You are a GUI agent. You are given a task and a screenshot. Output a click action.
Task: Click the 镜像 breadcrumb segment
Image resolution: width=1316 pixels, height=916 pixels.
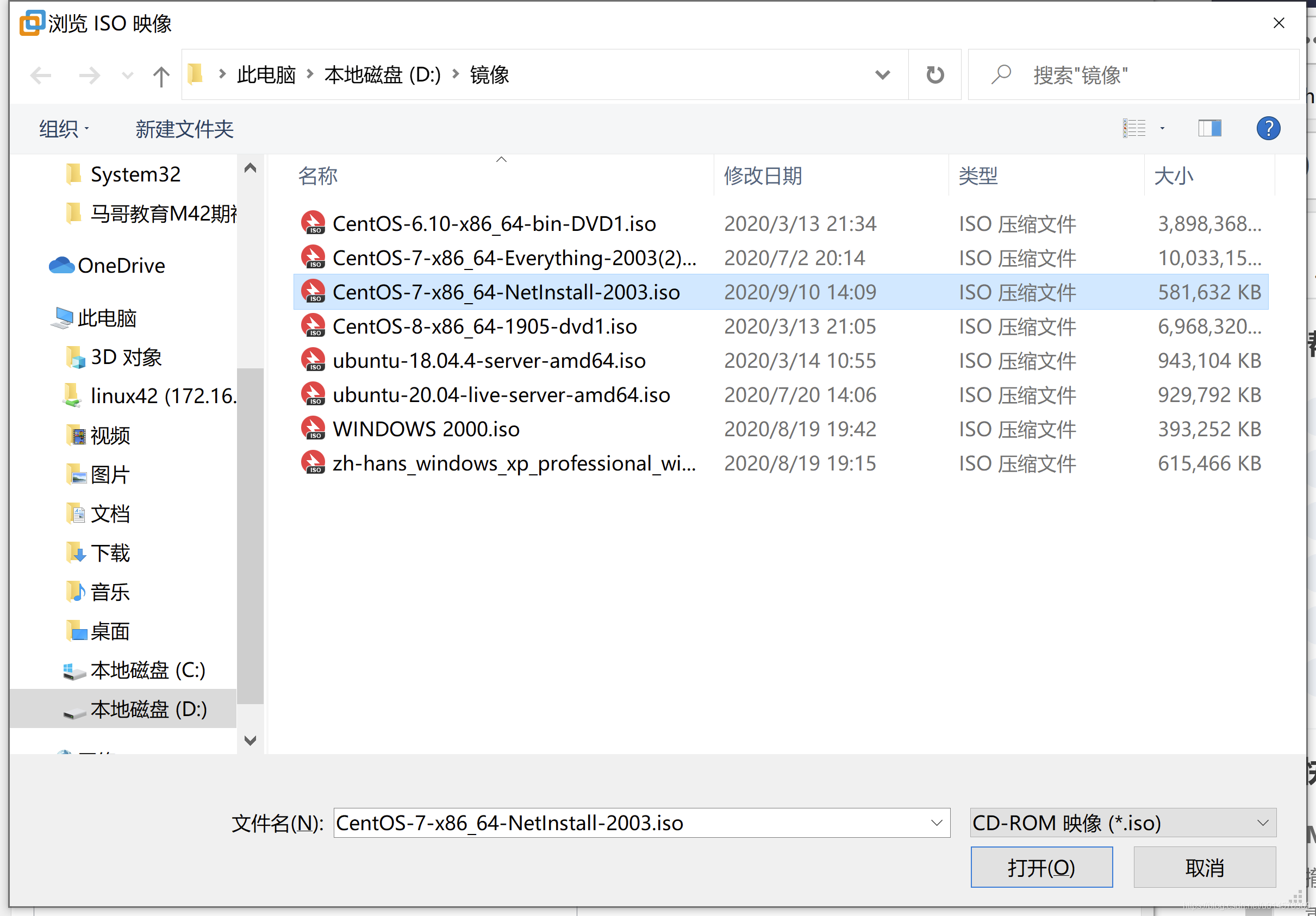point(489,75)
